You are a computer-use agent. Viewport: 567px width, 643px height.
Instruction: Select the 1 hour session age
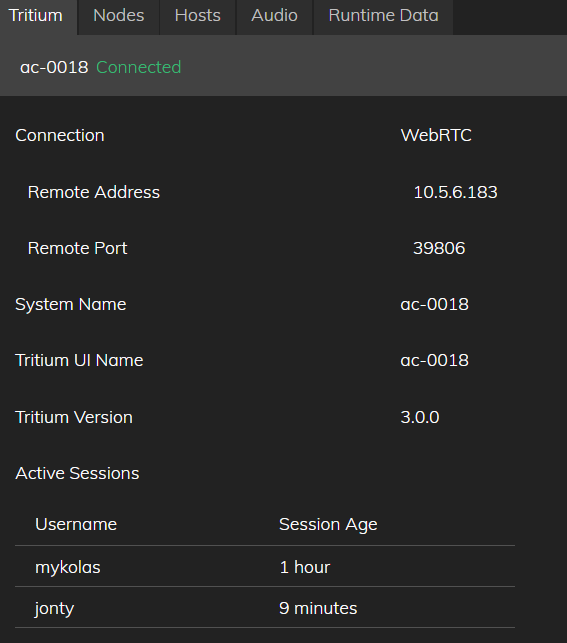305,567
